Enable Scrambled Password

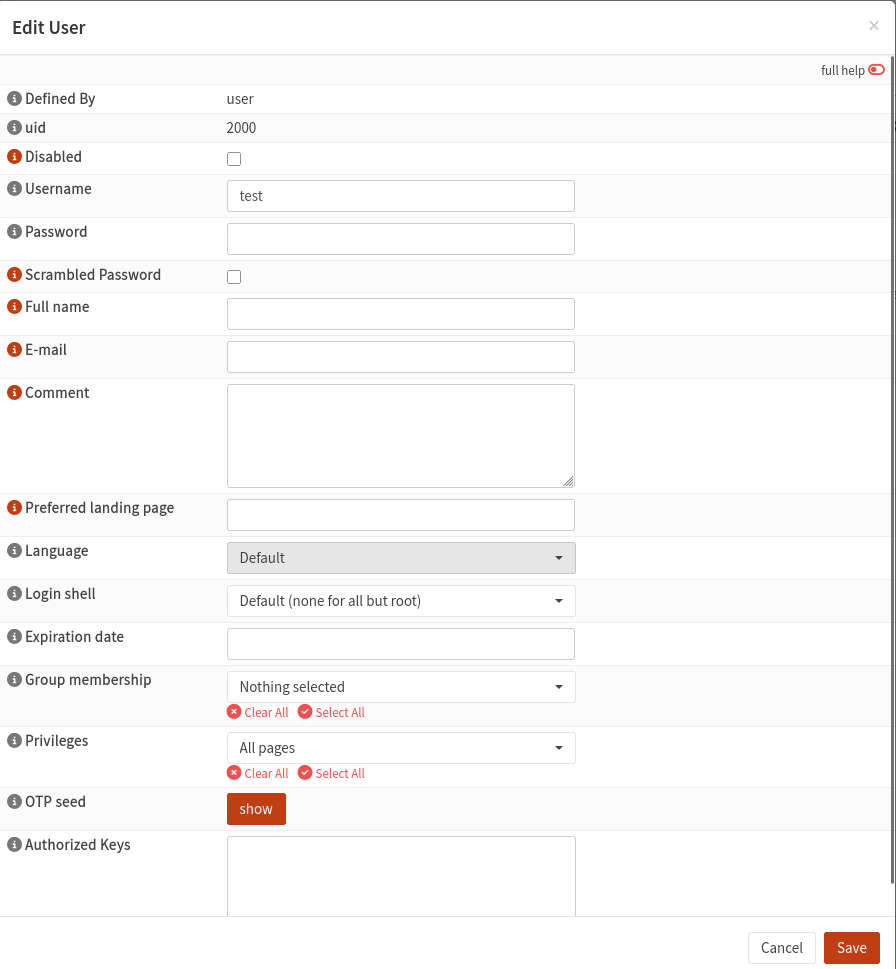pos(233,276)
